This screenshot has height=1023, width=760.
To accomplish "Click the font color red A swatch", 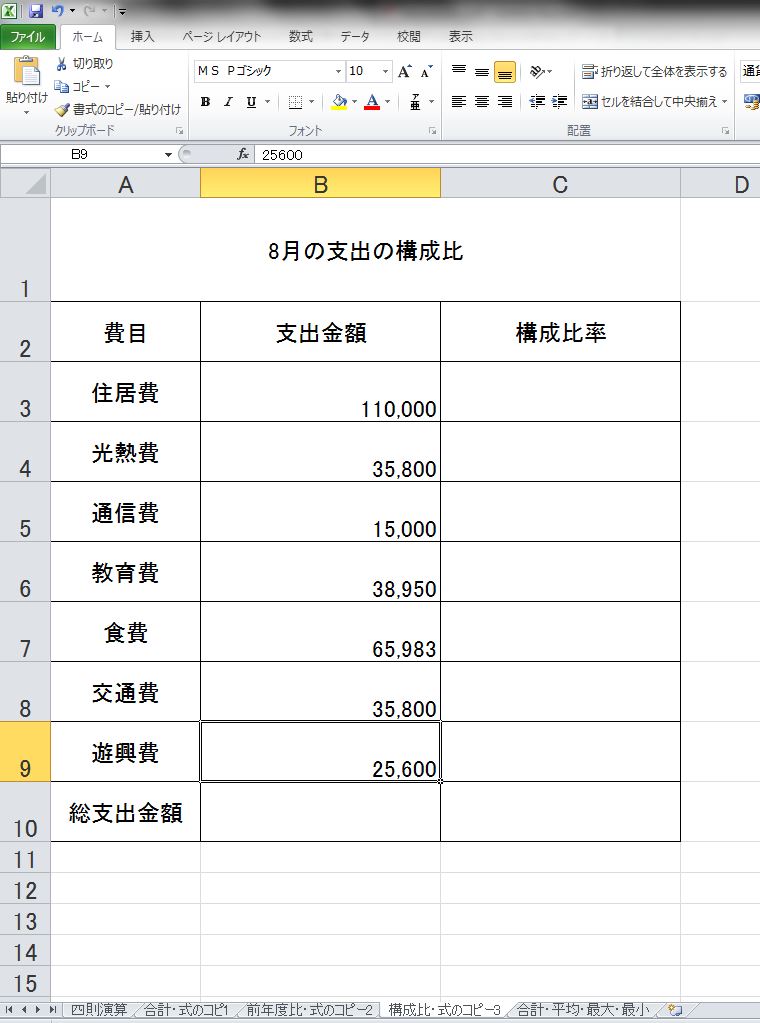I will pyautogui.click(x=372, y=102).
